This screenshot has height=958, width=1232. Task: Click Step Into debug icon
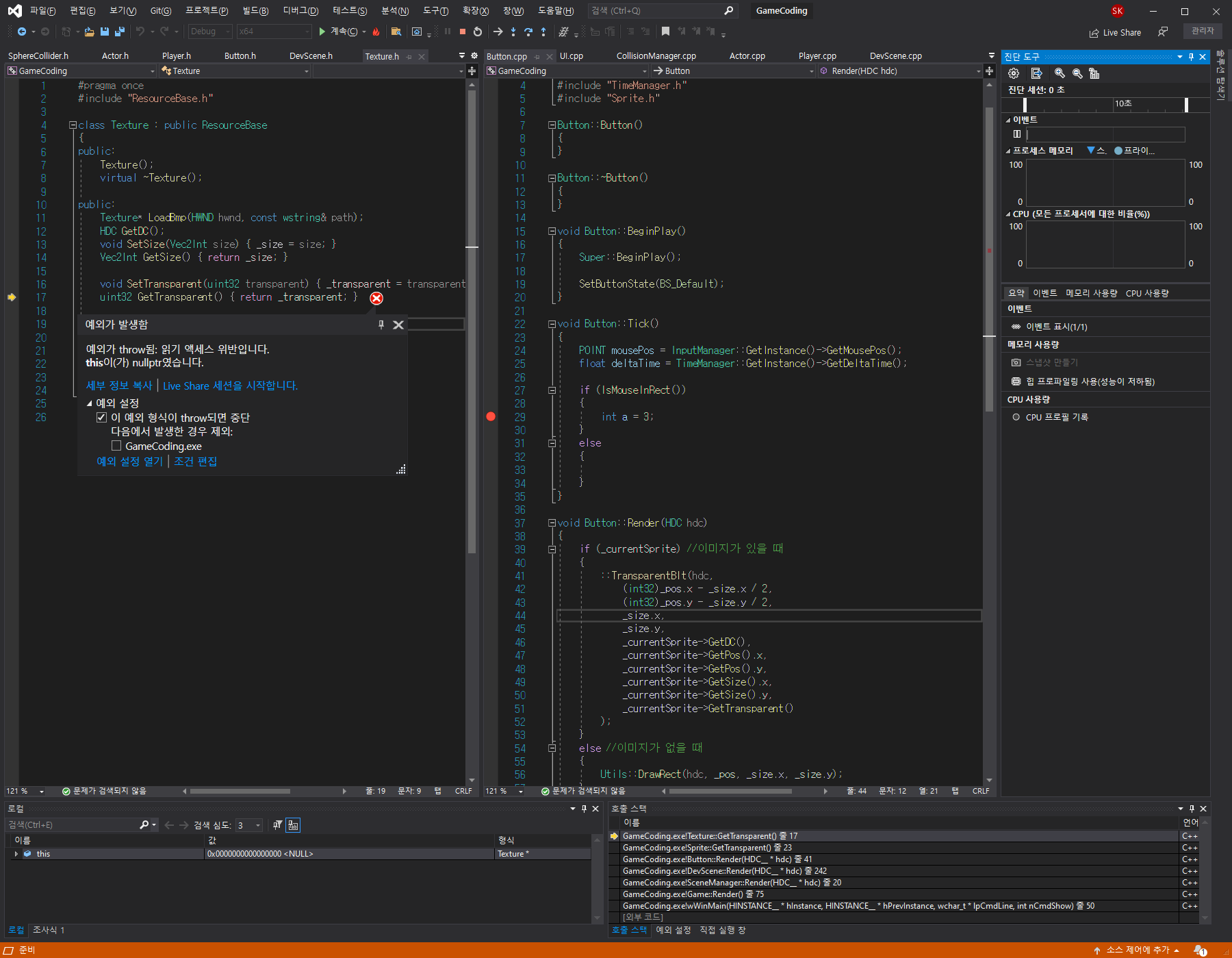(x=513, y=31)
